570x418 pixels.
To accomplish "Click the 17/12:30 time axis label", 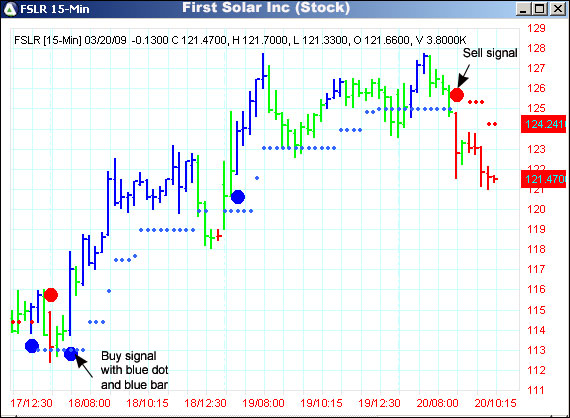I will tap(31, 403).
